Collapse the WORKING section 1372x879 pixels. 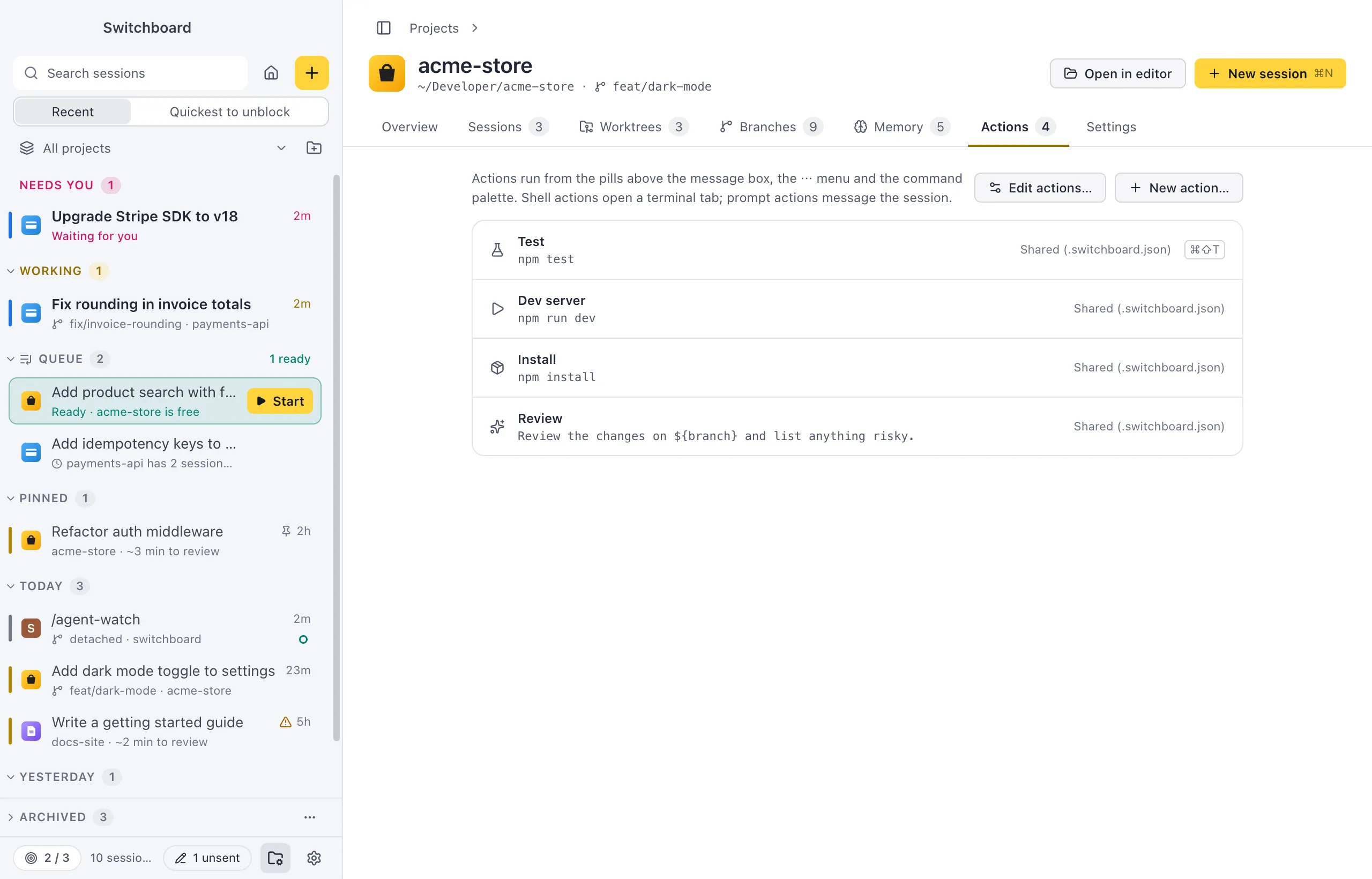10,271
